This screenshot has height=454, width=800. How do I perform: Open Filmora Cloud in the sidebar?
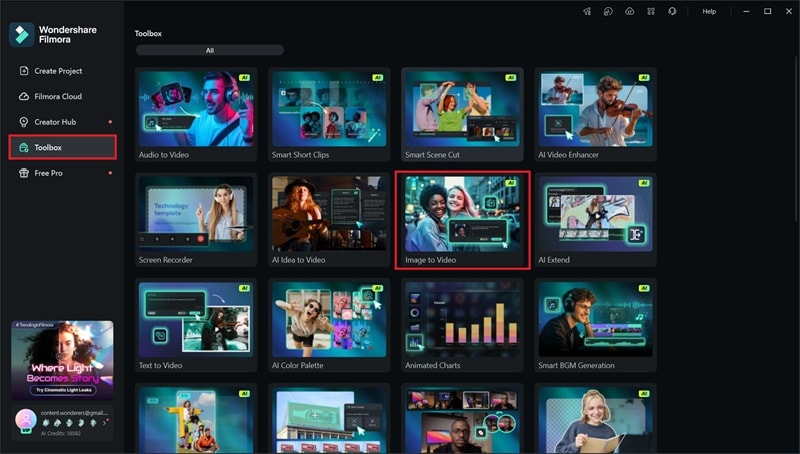(x=62, y=96)
